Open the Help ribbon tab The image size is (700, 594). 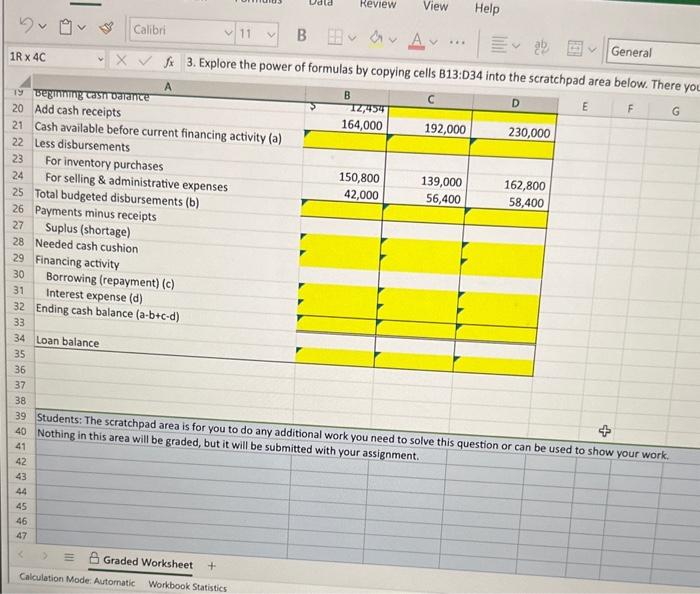click(487, 8)
